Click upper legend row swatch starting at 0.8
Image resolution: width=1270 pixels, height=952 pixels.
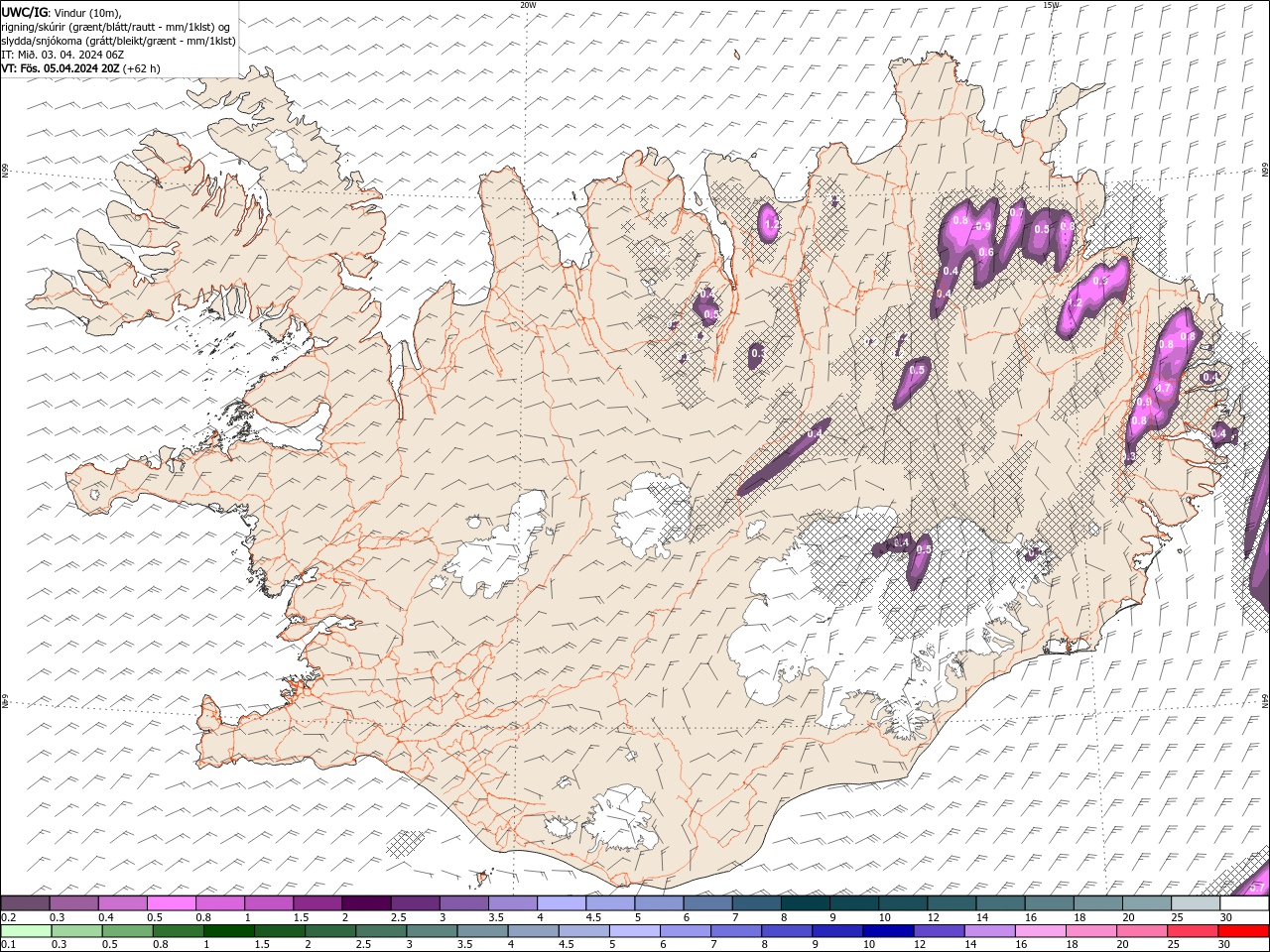(x=220, y=903)
